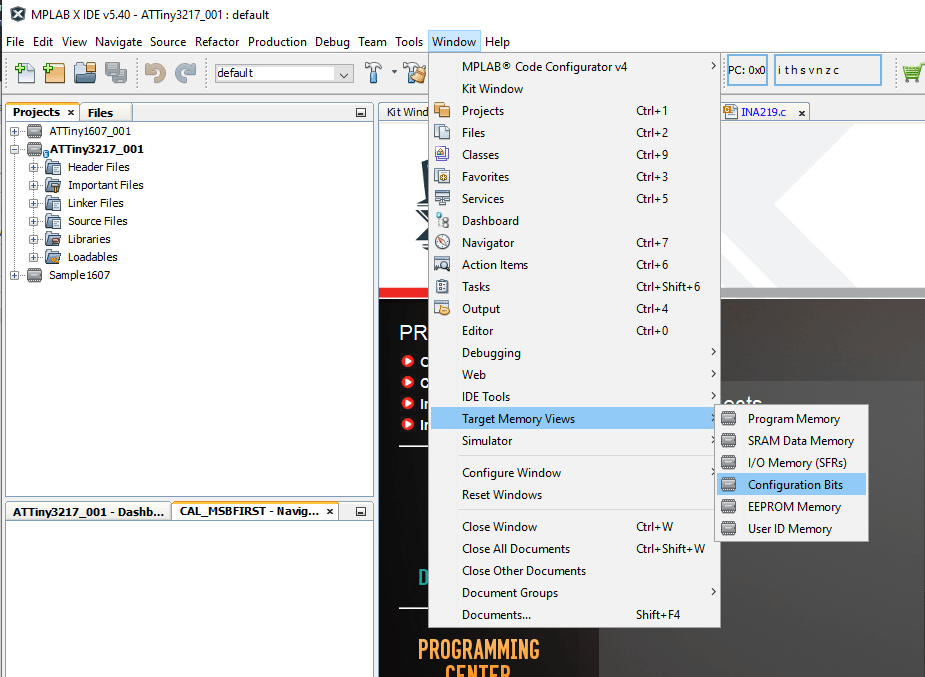This screenshot has height=677, width=925.
Task: Open the project configuration dropdown showing default
Action: (285, 73)
